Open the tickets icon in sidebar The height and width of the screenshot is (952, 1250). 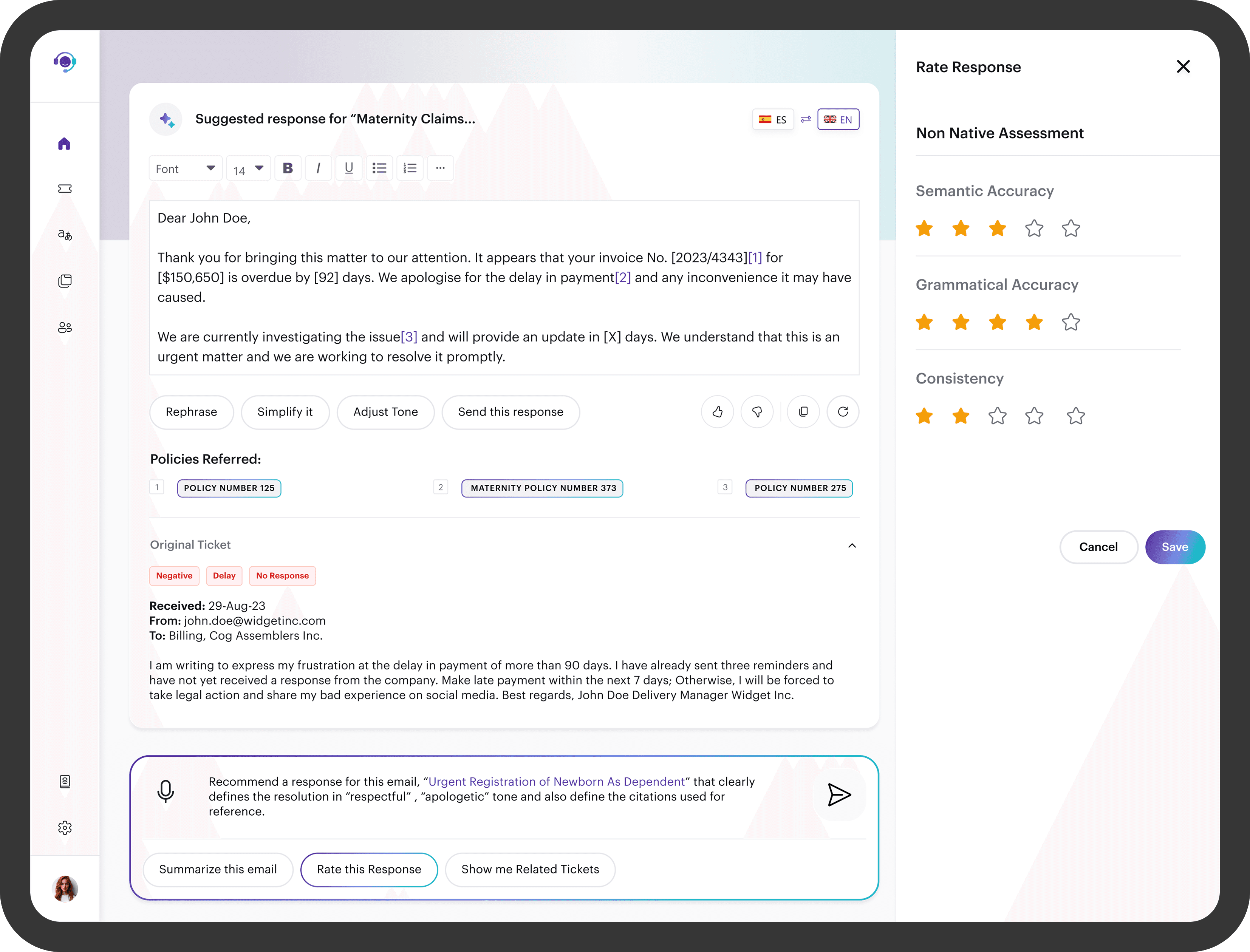point(65,189)
